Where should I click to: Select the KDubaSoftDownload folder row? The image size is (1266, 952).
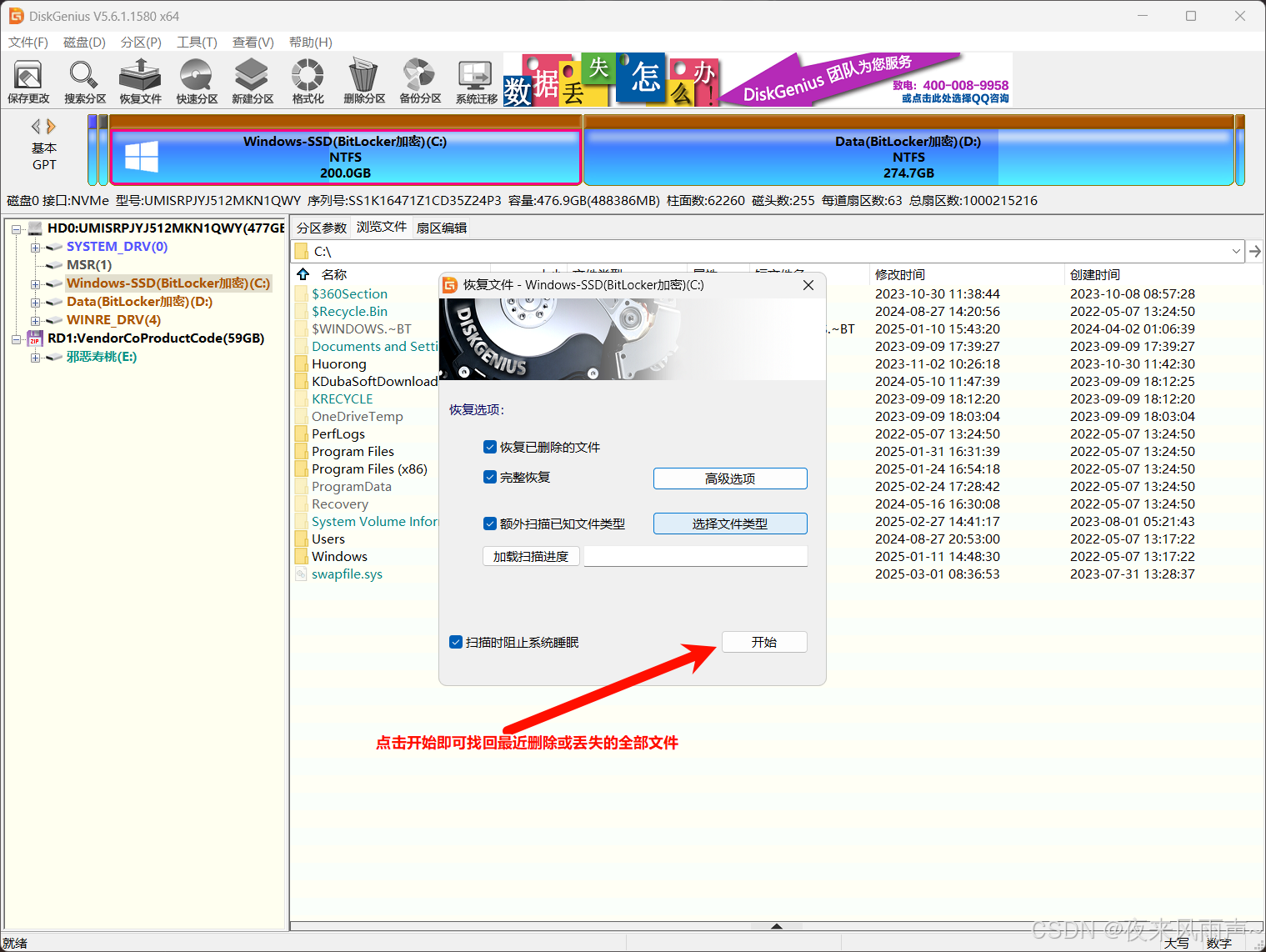[x=374, y=381]
